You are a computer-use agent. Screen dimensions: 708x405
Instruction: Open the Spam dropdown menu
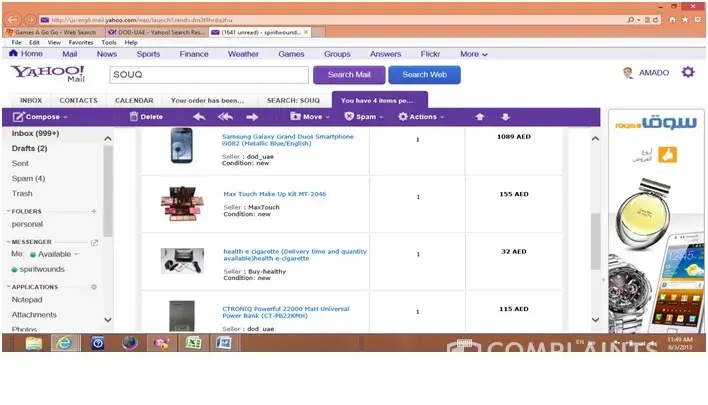point(363,116)
